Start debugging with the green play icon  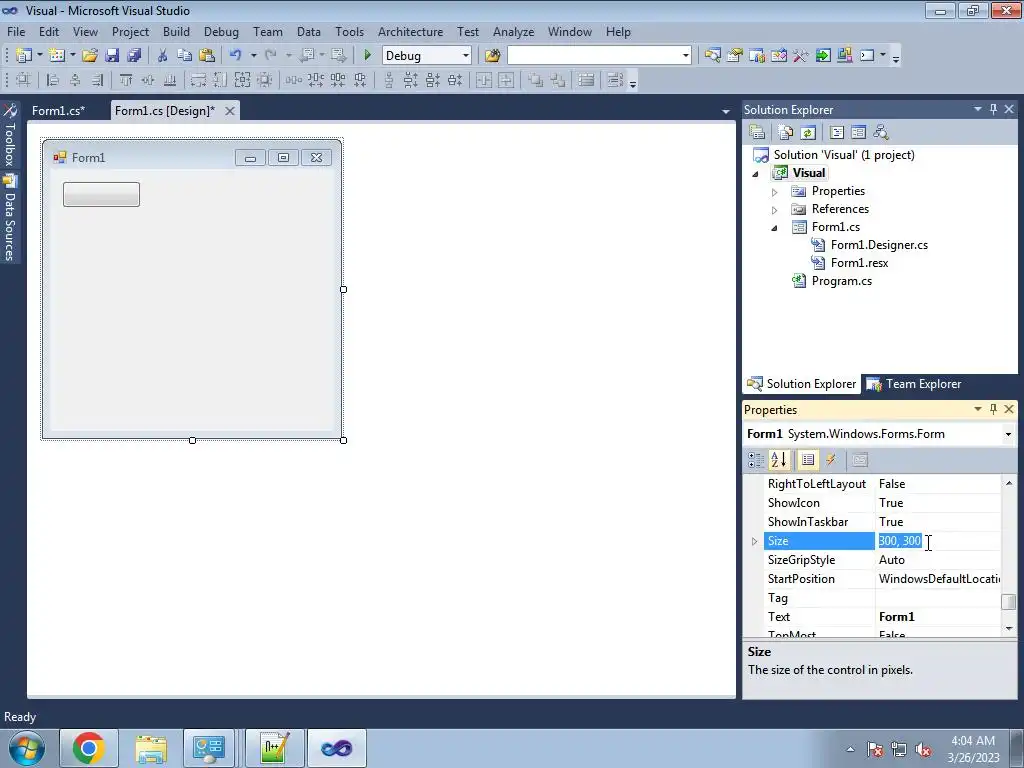pyautogui.click(x=367, y=56)
